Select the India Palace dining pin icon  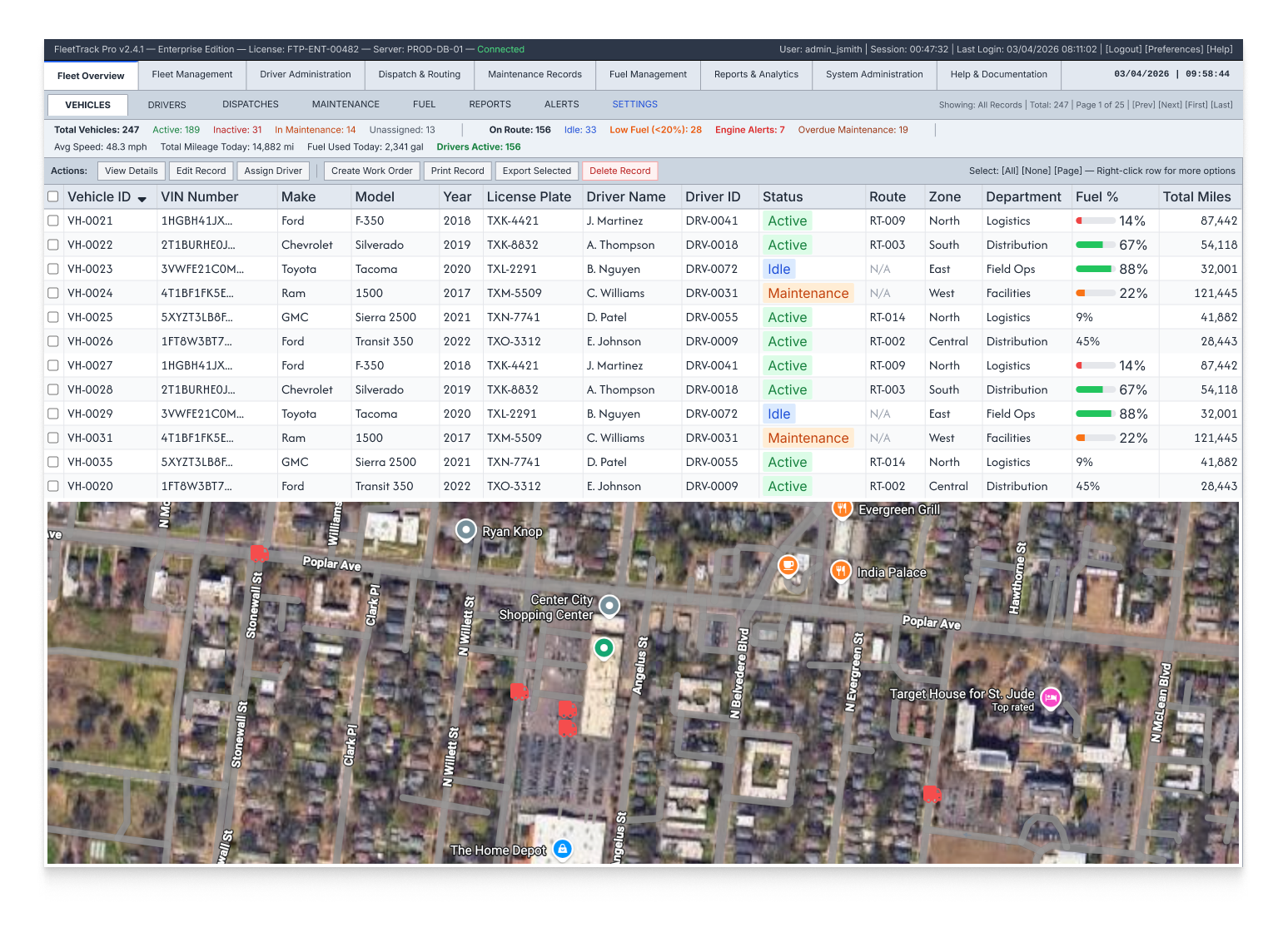click(840, 572)
